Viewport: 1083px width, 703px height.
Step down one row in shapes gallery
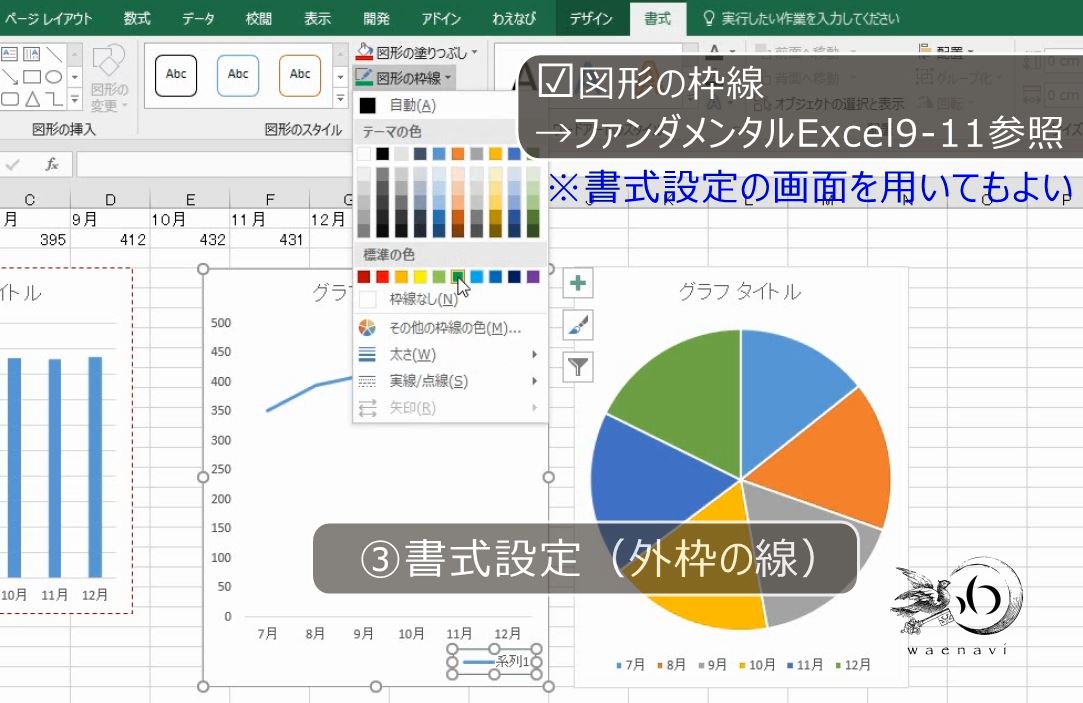tap(75, 77)
